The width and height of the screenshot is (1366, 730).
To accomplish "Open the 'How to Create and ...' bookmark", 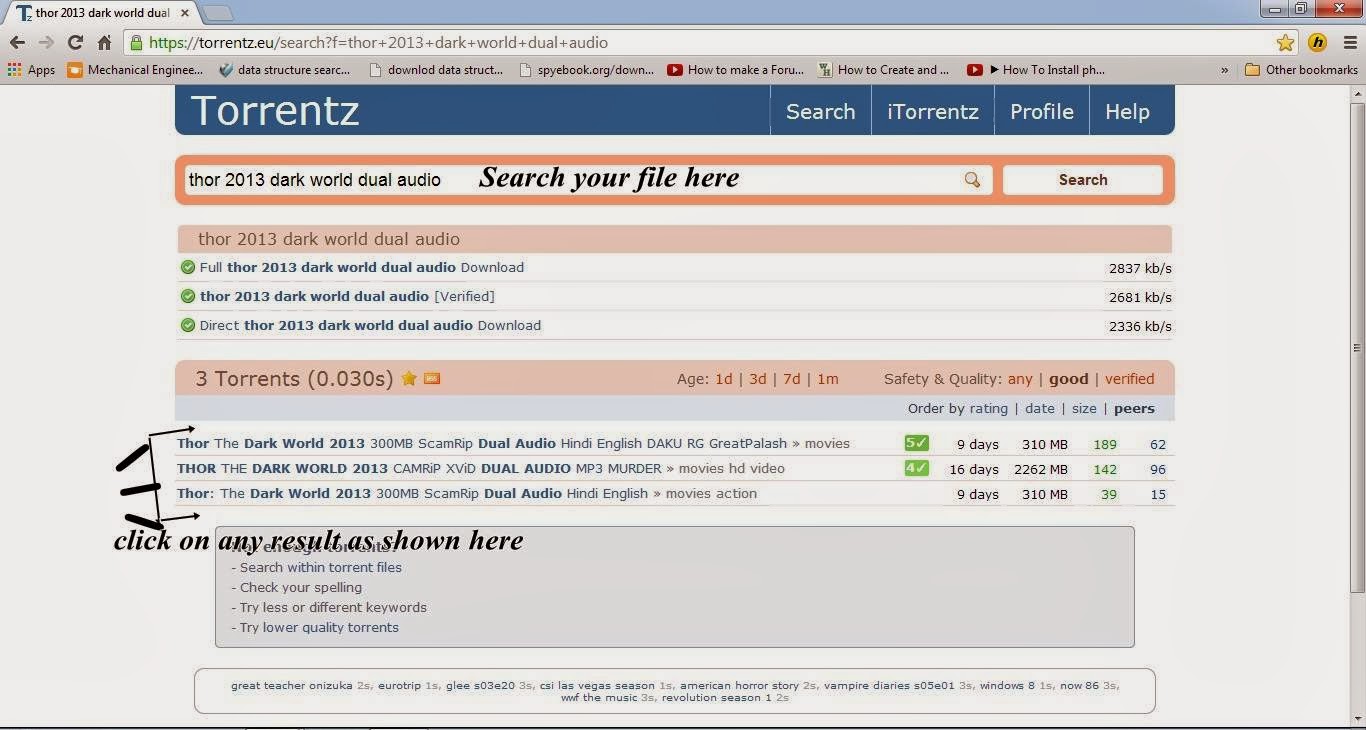I will pos(883,70).
